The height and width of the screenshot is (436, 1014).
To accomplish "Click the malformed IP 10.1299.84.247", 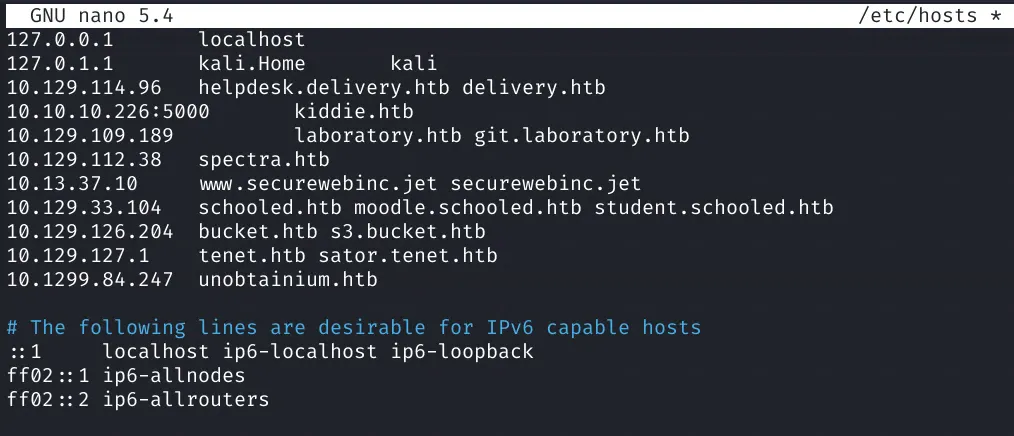I will tap(90, 280).
